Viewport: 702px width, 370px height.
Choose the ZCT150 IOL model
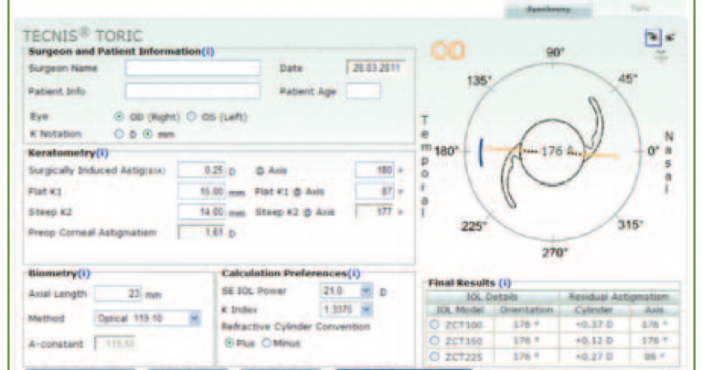[x=434, y=341]
